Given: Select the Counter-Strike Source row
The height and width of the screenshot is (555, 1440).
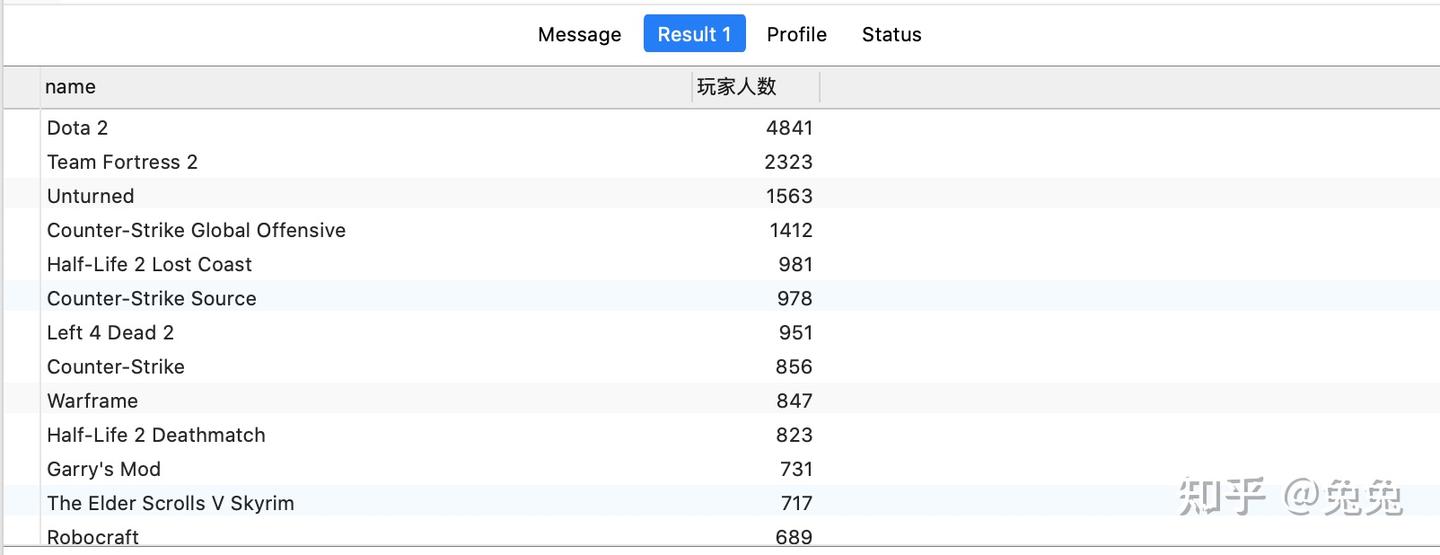Looking at the screenshot, I should pos(151,298).
